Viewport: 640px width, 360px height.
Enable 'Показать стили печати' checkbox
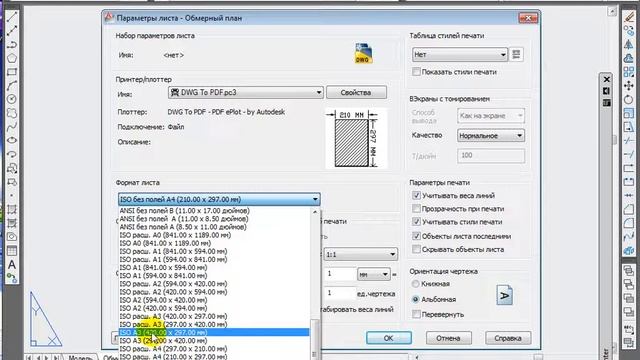point(416,72)
